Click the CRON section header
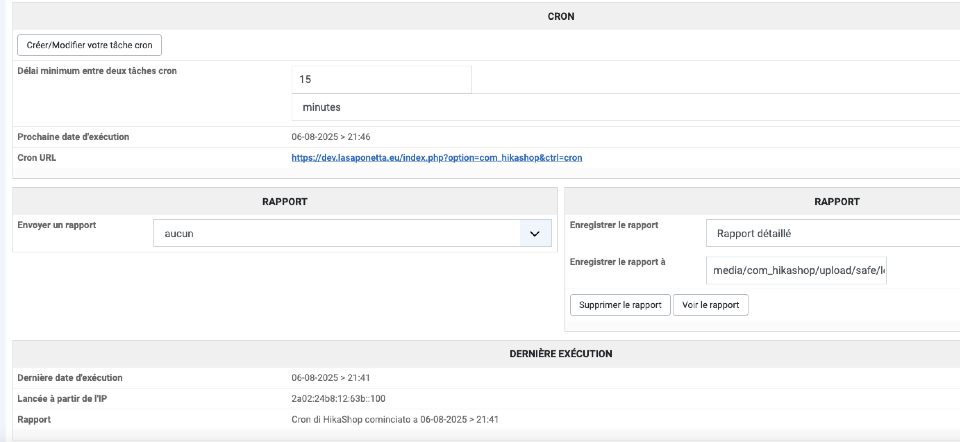Viewport: 960px width, 442px height. 561,16
